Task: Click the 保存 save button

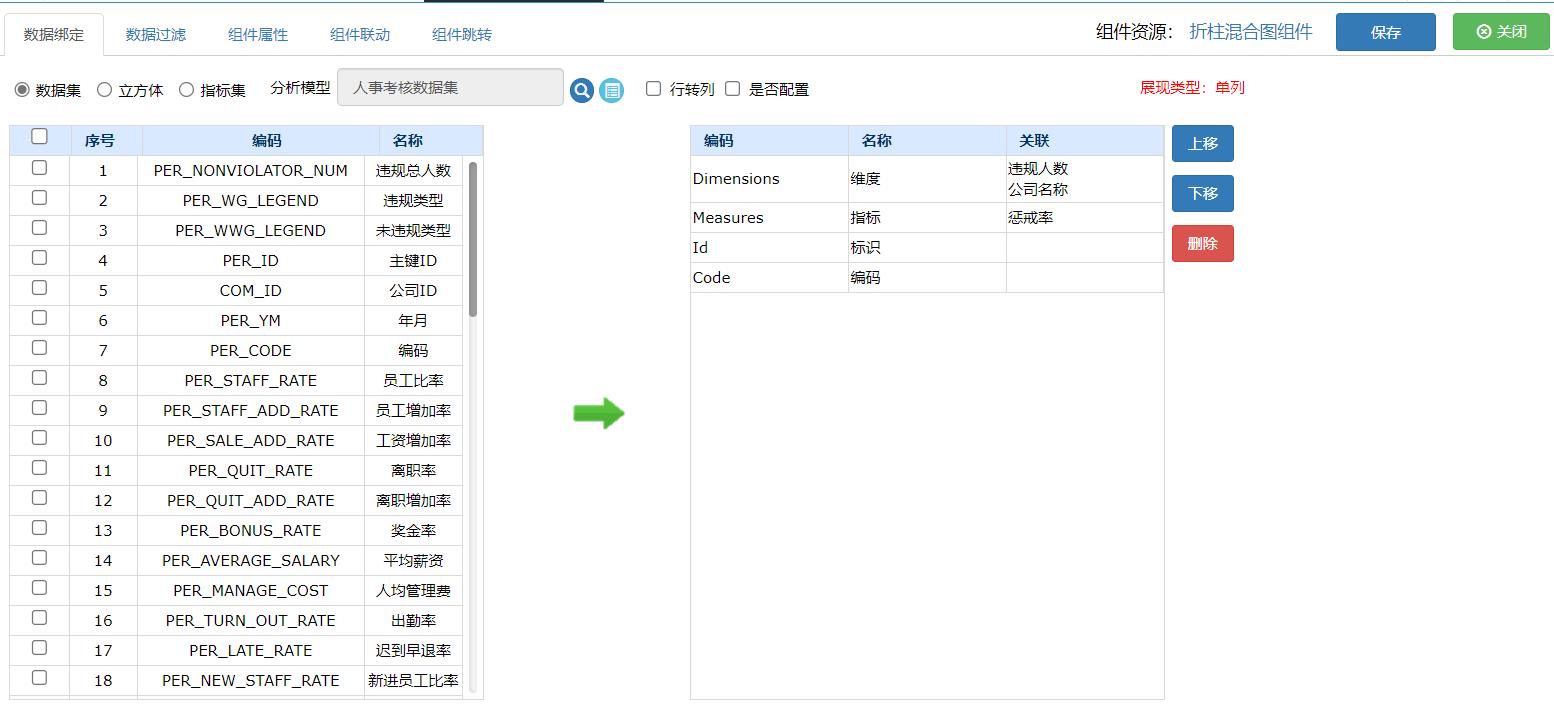Action: pos(1385,31)
